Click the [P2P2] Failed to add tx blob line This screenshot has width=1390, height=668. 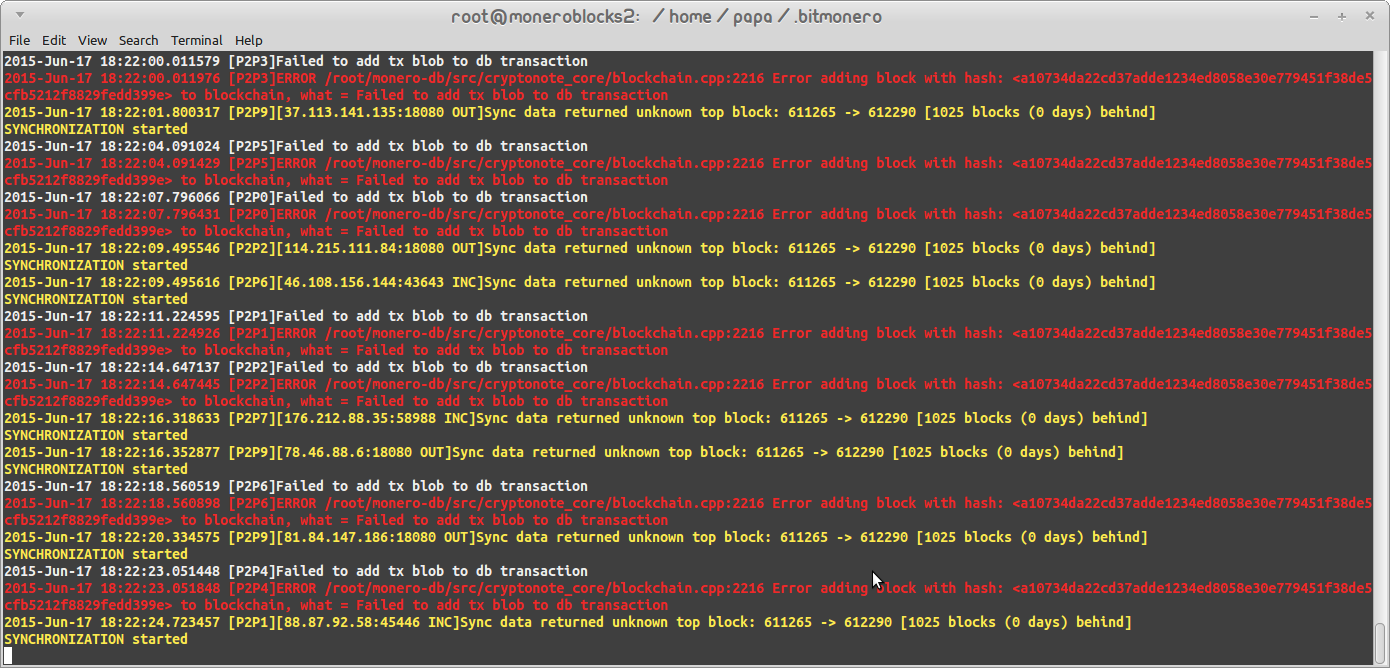click(x=296, y=367)
